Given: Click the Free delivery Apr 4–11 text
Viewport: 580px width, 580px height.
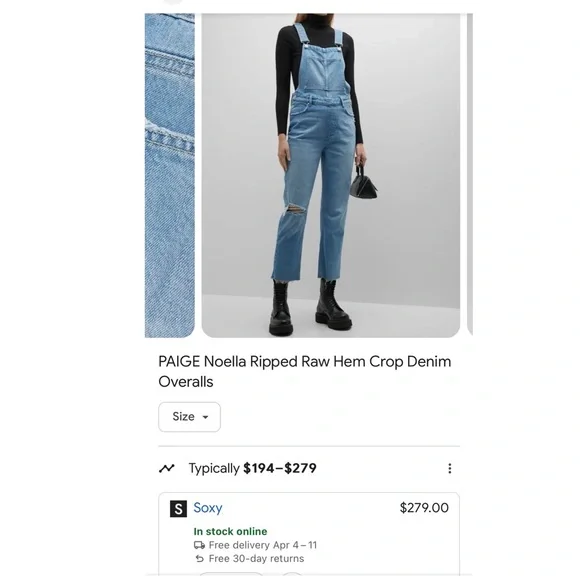Looking at the screenshot, I should 263,545.
